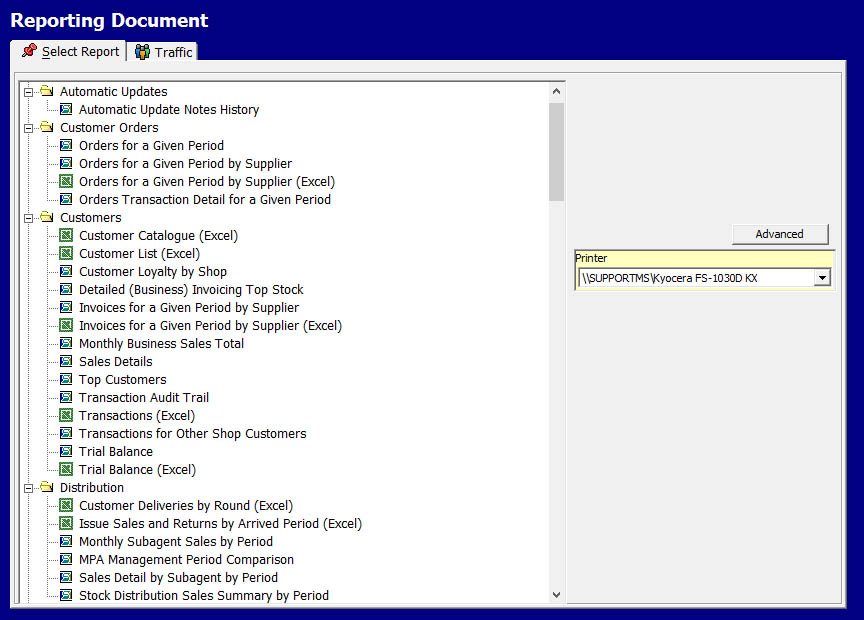Click the Automatic Update Notes History report icon

pos(66,110)
